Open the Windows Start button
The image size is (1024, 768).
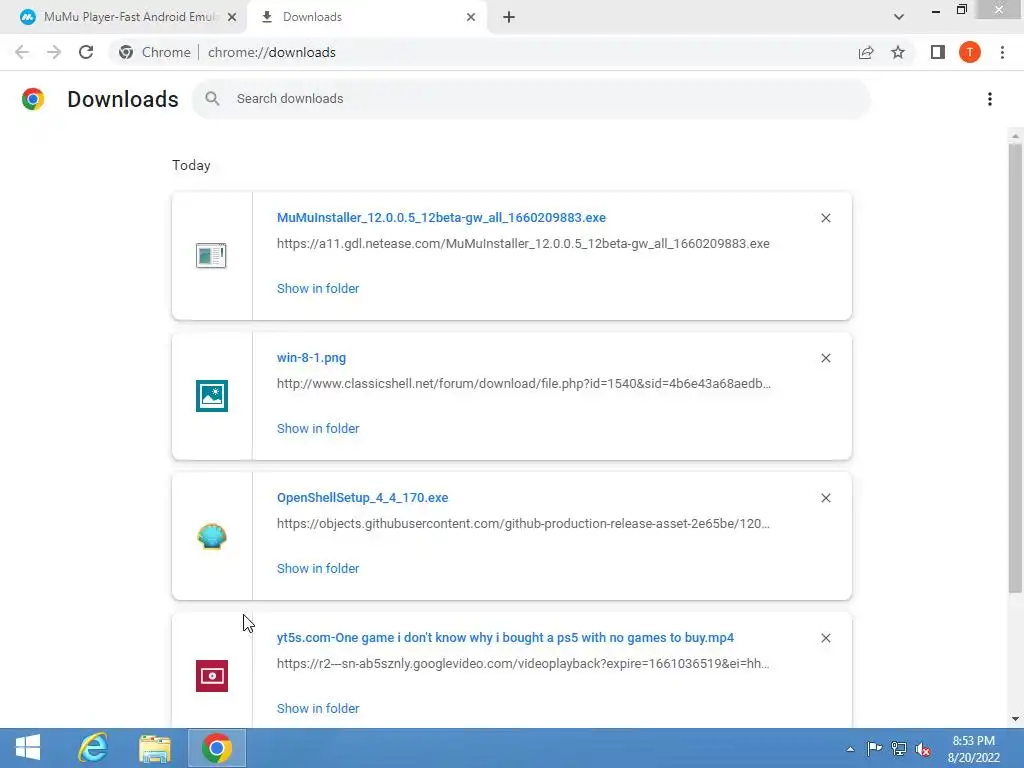point(27,748)
